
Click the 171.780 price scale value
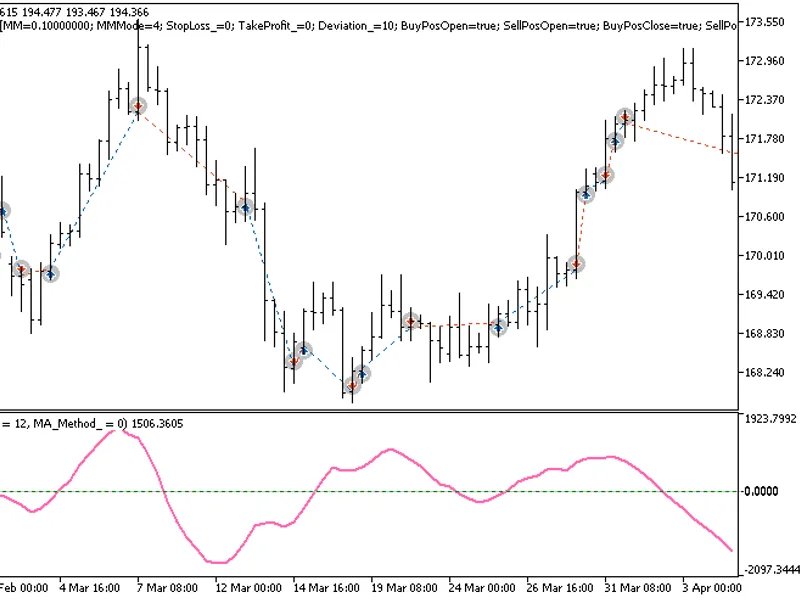pyautogui.click(x=764, y=139)
